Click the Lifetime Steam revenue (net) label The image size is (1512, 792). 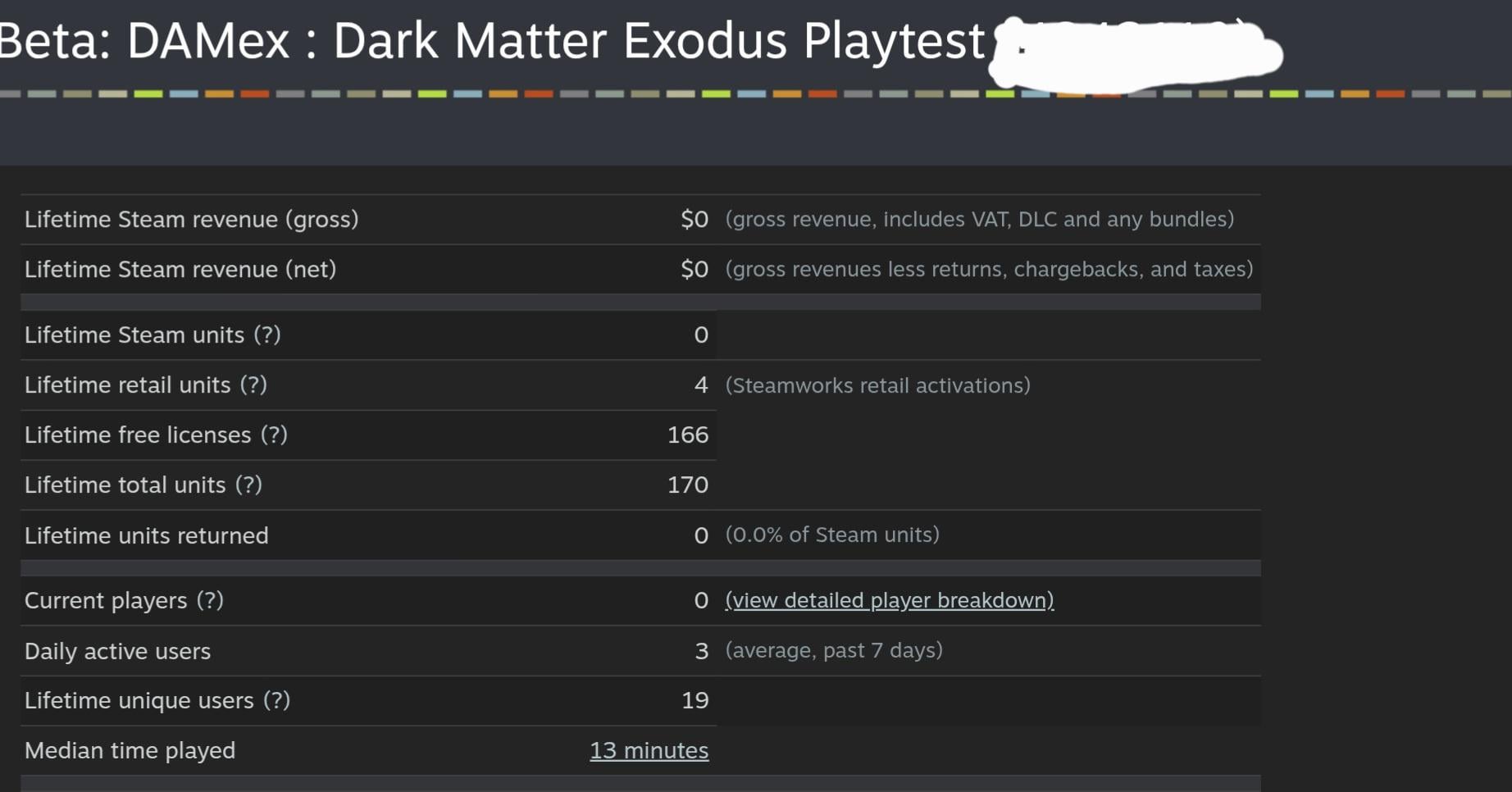180,269
